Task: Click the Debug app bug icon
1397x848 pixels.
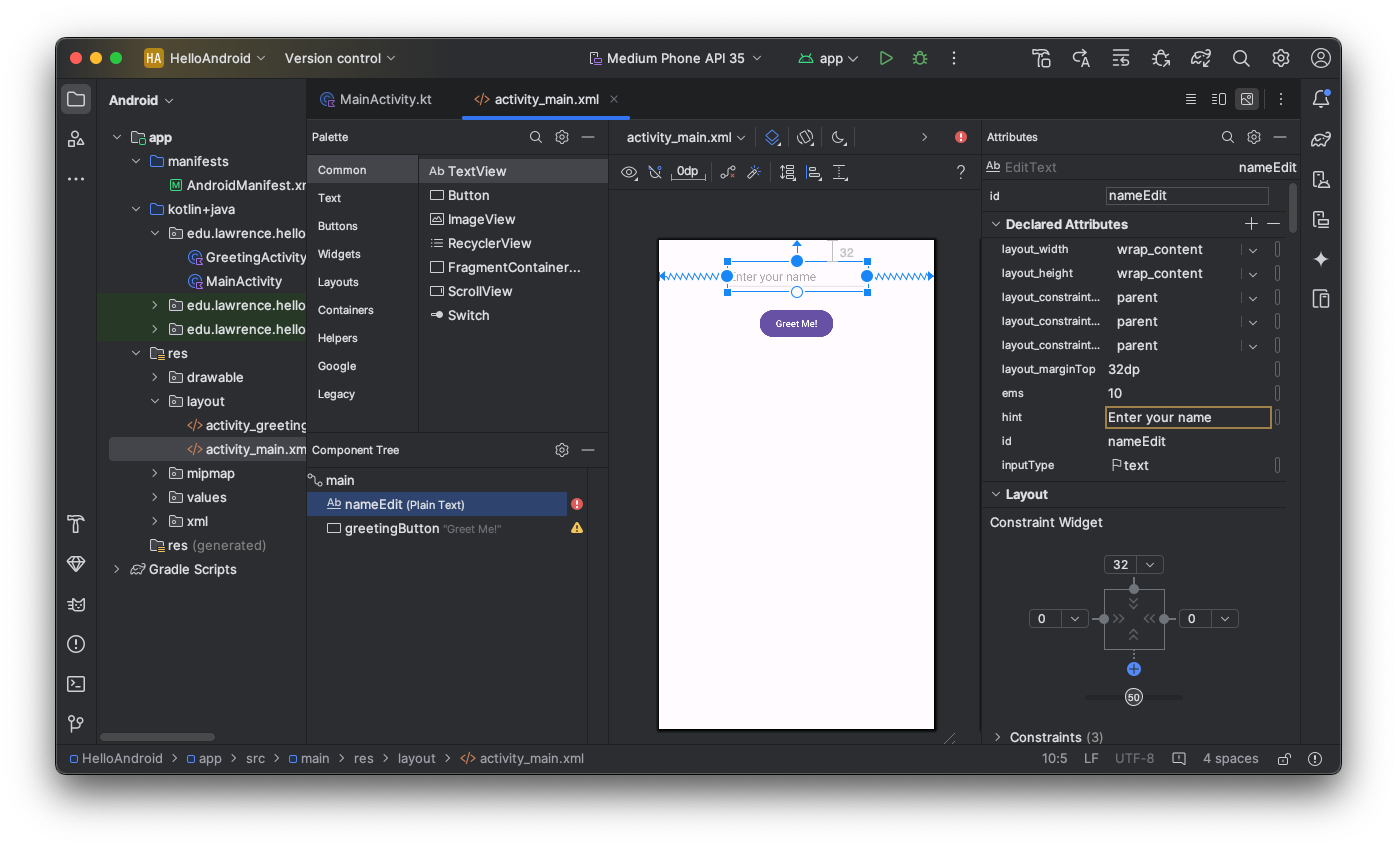Action: pos(920,58)
